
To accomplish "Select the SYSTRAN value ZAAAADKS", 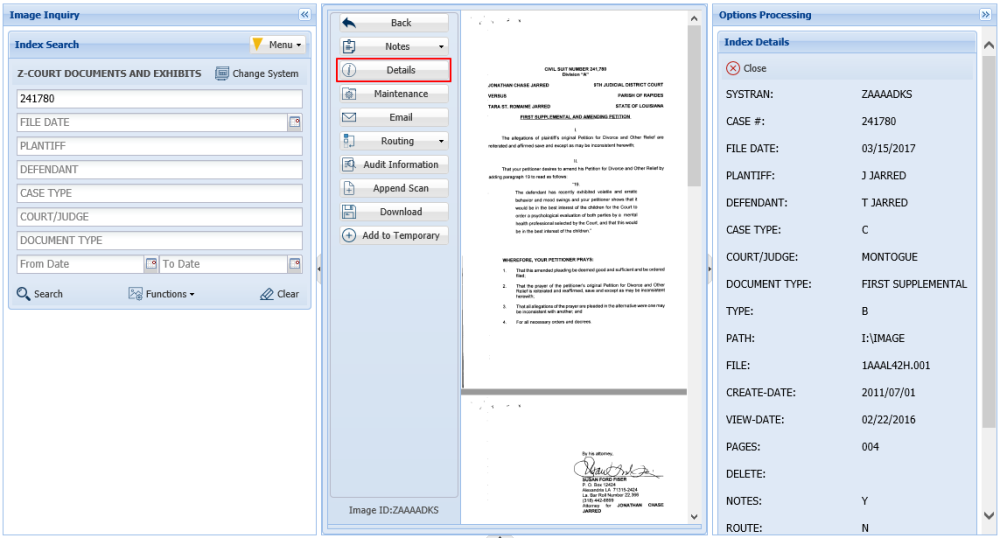I will click(x=886, y=94).
